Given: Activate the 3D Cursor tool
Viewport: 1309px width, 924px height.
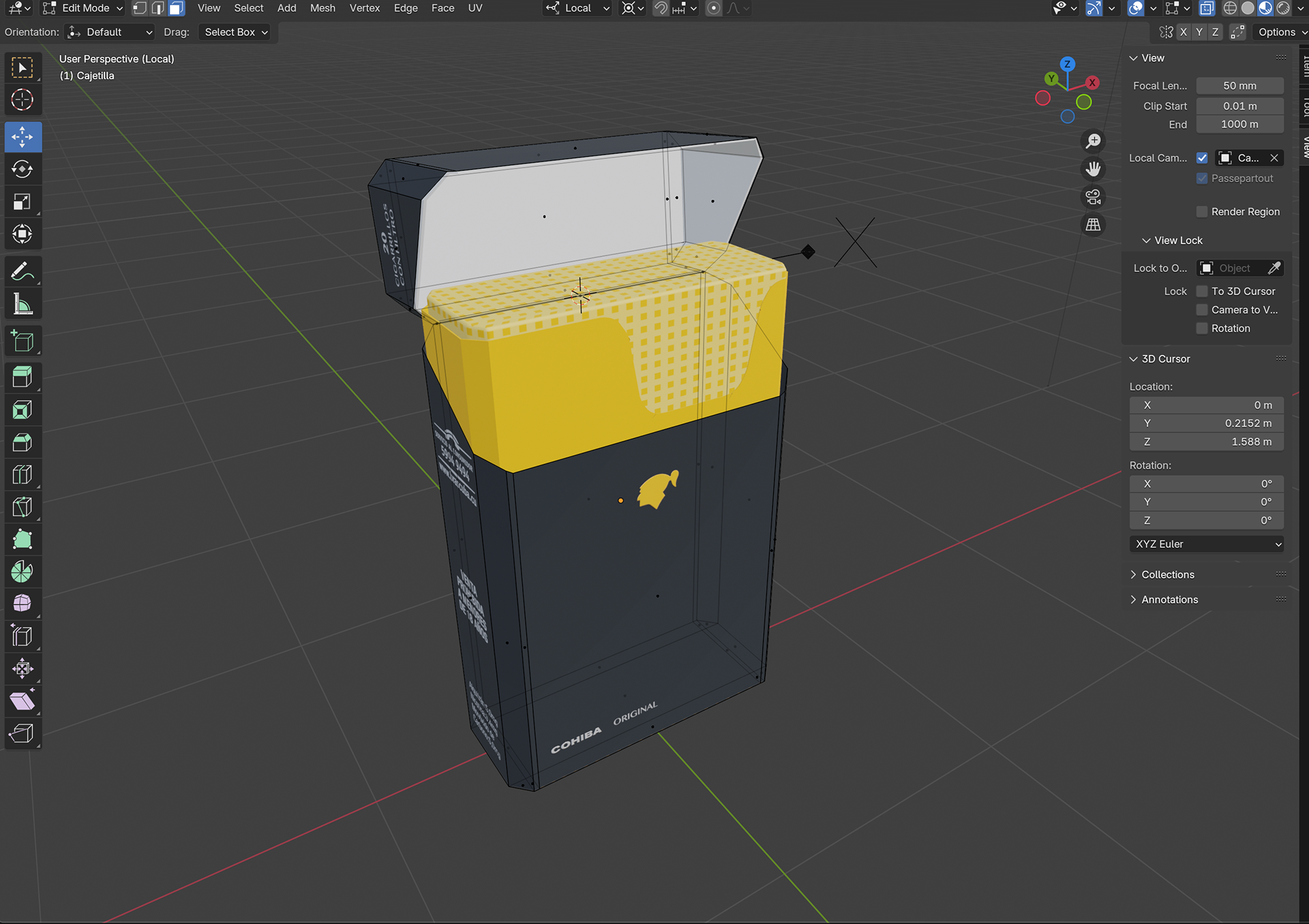Looking at the screenshot, I should tap(22, 100).
